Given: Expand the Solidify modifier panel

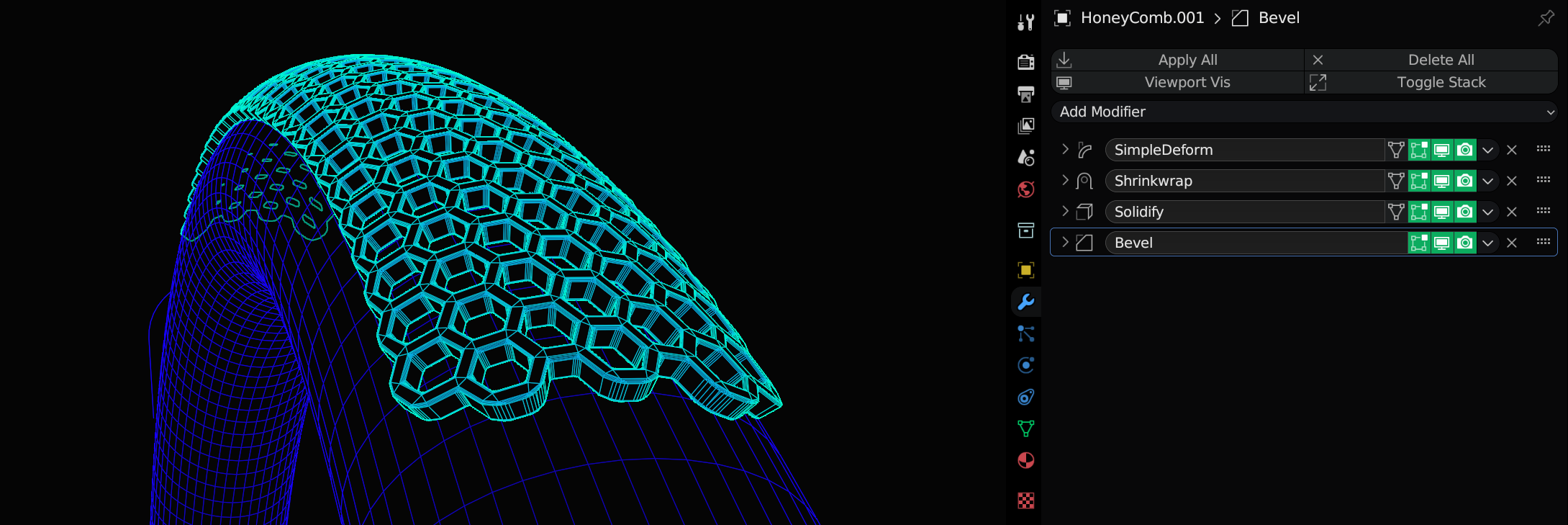Looking at the screenshot, I should [x=1066, y=211].
